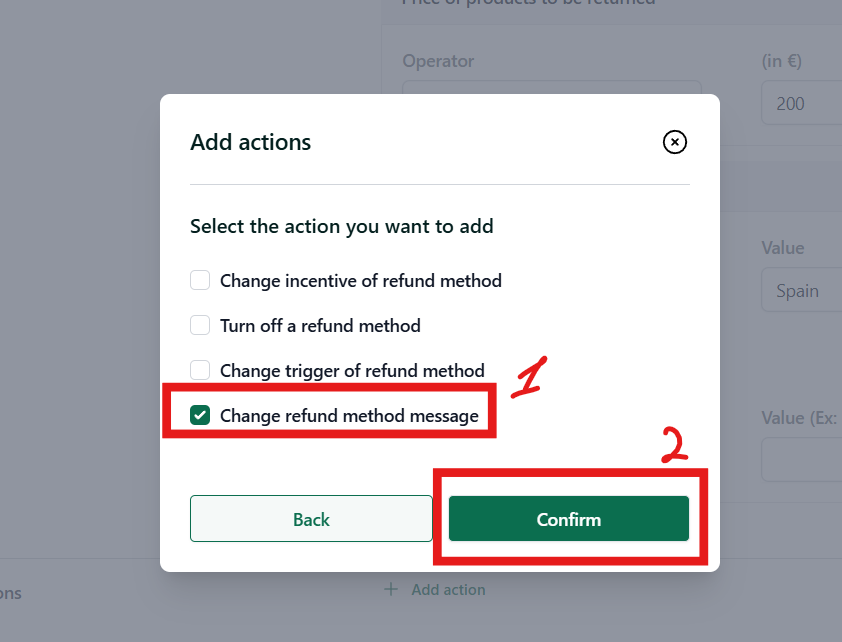Click the 'Select the action you want to add' heading
Screen dimensions: 842x642
(342, 227)
